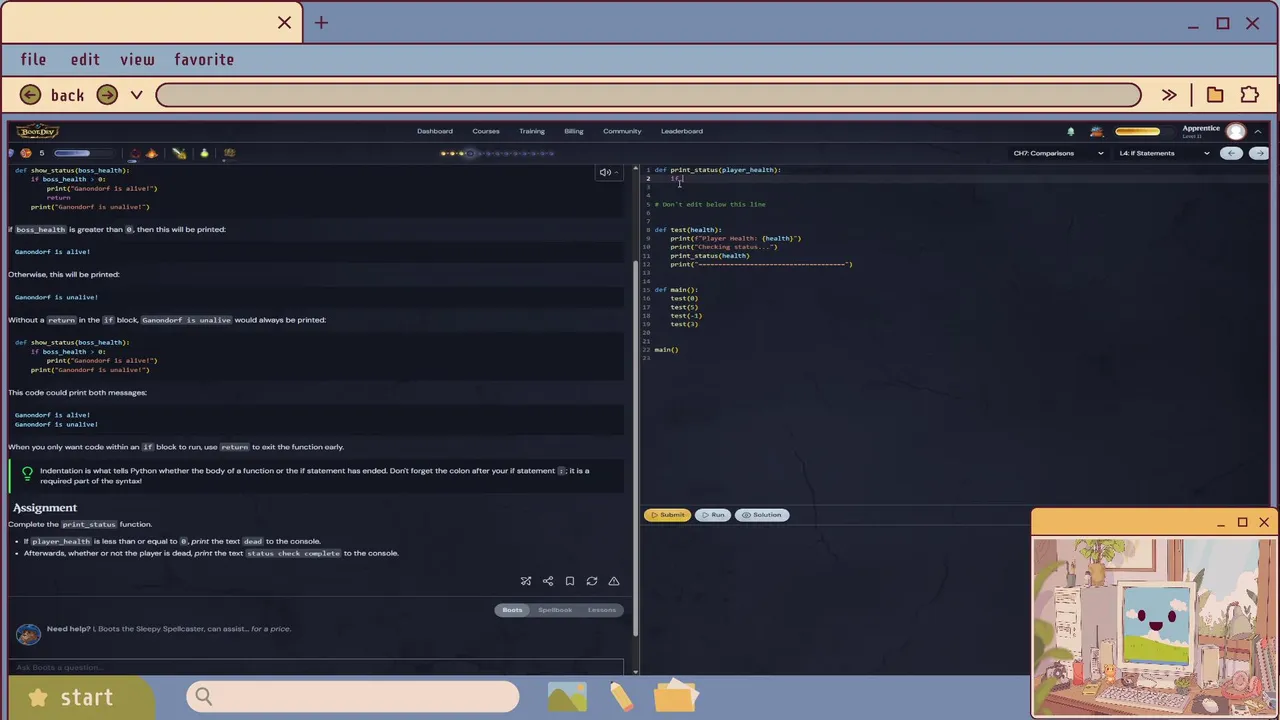Open a new browser tab with plus

(321, 22)
